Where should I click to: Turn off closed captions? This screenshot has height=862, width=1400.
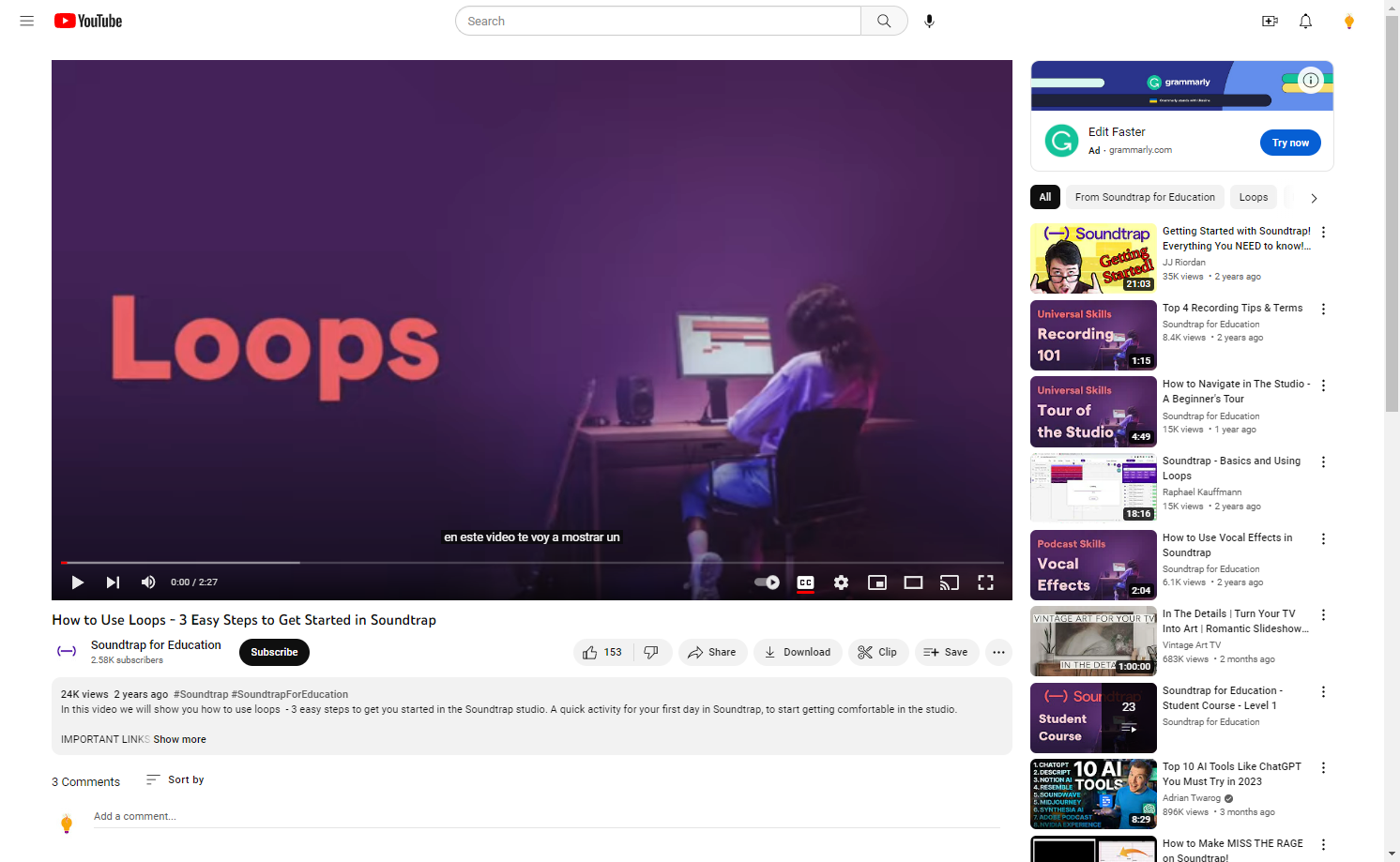(805, 582)
